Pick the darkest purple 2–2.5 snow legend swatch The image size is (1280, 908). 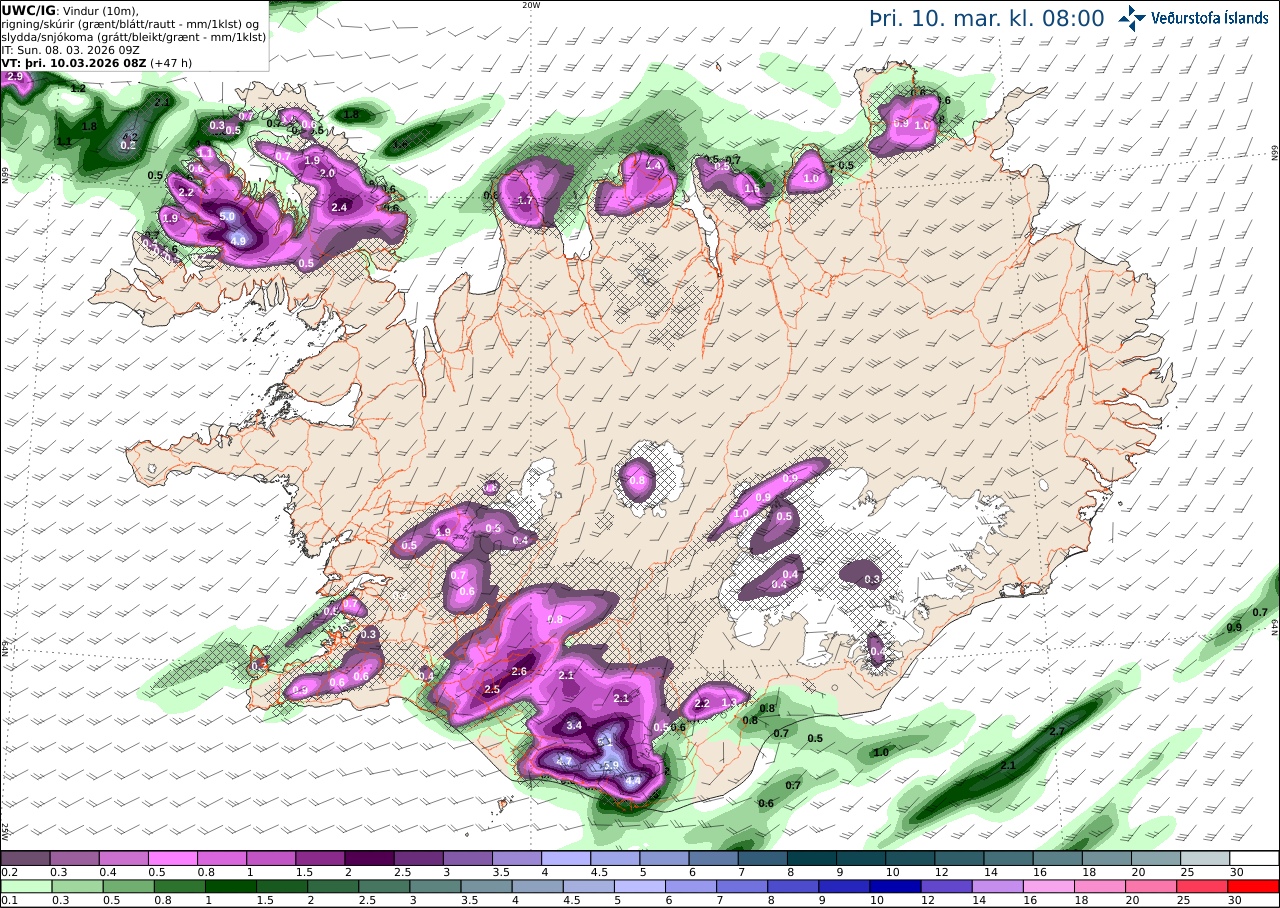369,858
